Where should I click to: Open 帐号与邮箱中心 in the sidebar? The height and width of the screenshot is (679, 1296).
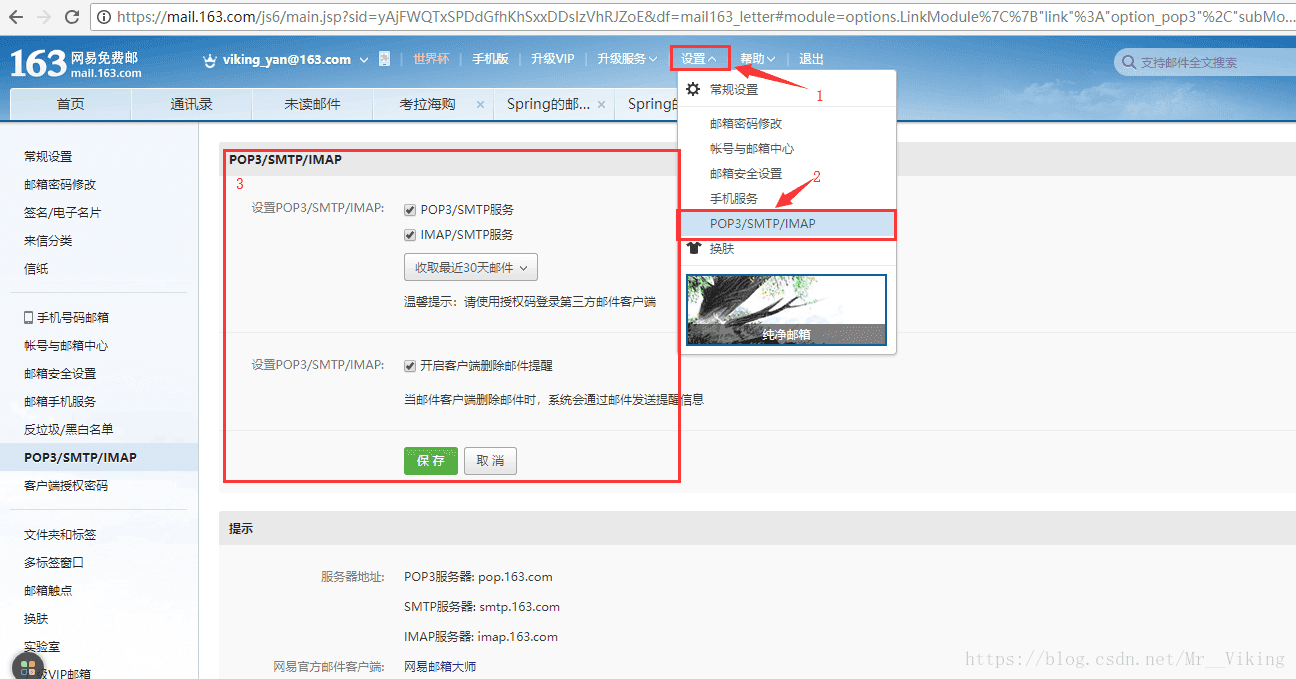coord(66,346)
